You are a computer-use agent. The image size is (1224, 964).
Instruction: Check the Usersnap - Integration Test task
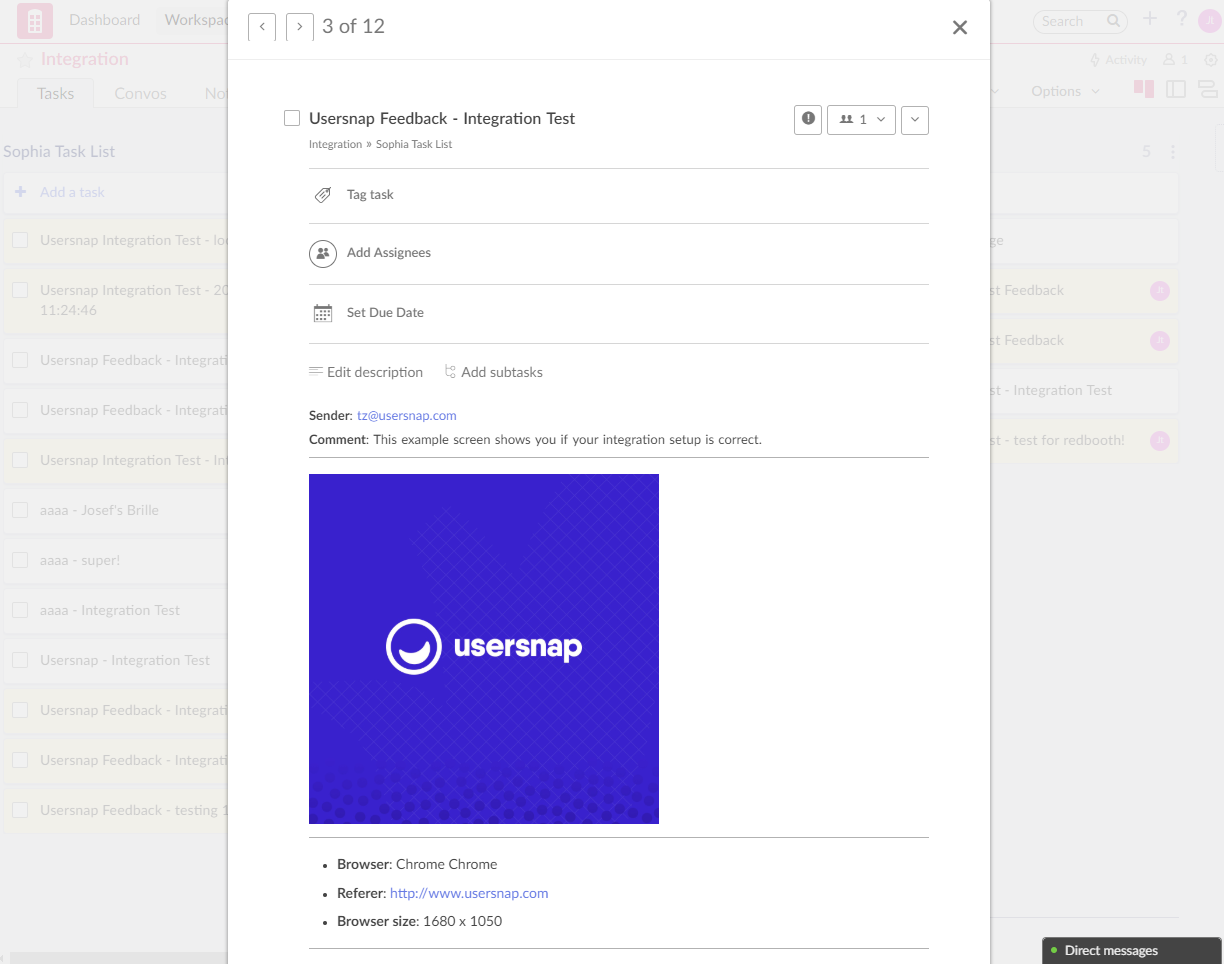(x=20, y=660)
